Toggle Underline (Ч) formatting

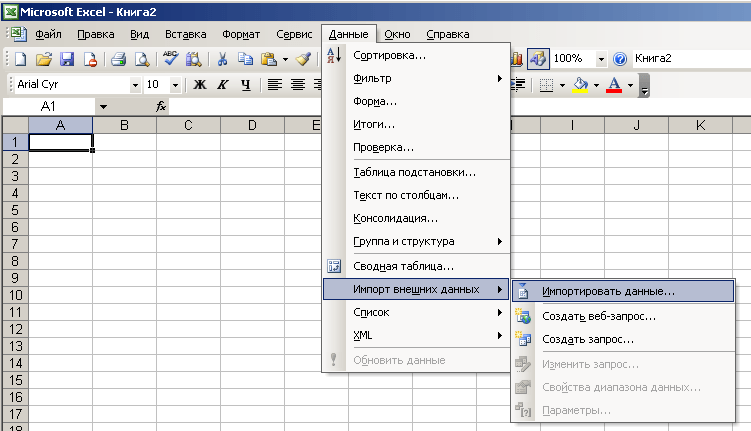(x=246, y=85)
